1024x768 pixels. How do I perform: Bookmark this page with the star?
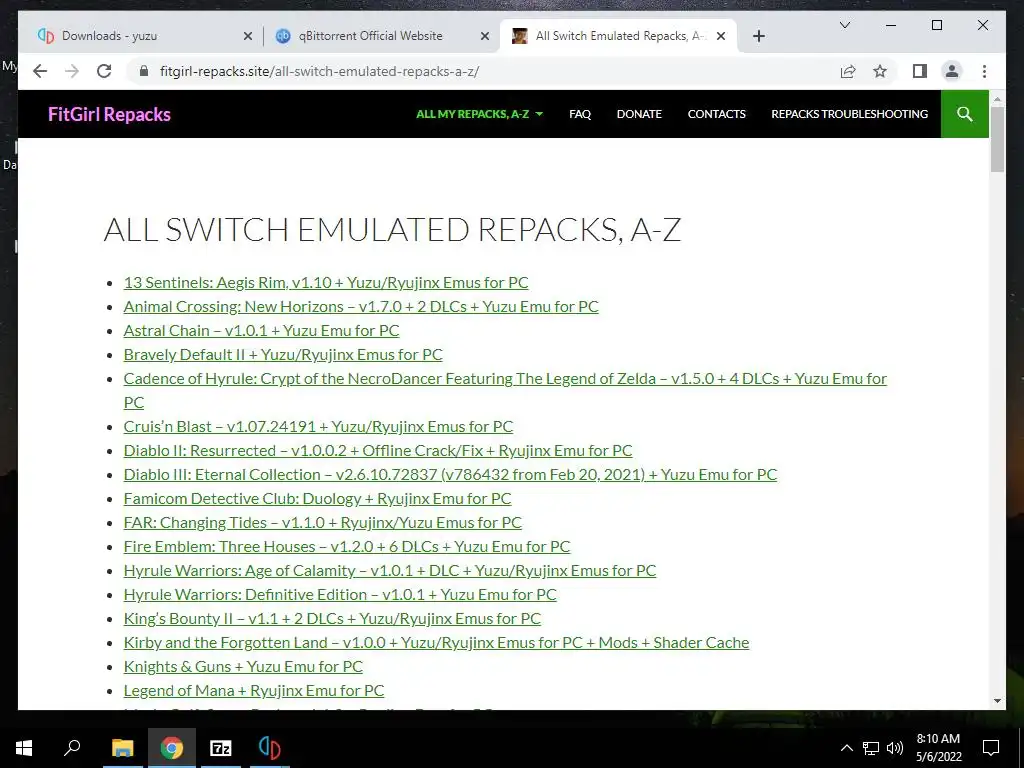pos(880,71)
